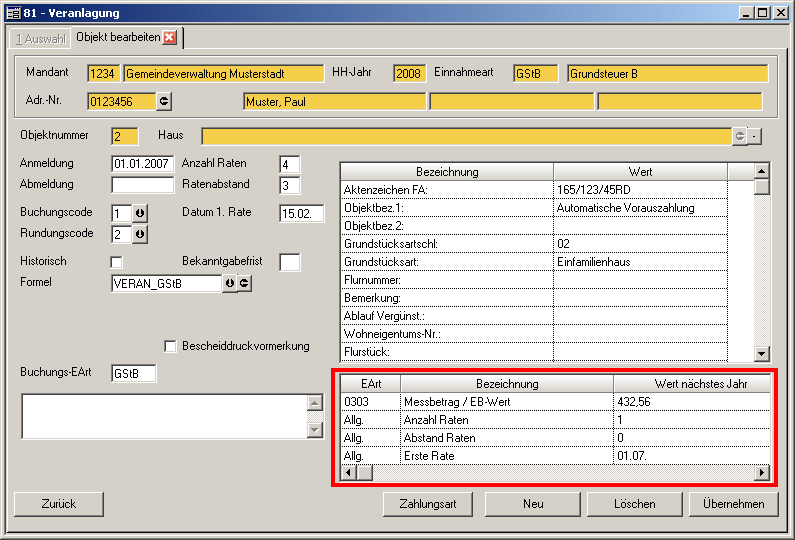
Task: Click the selection icon next to Buchungscode
Action: point(140,214)
